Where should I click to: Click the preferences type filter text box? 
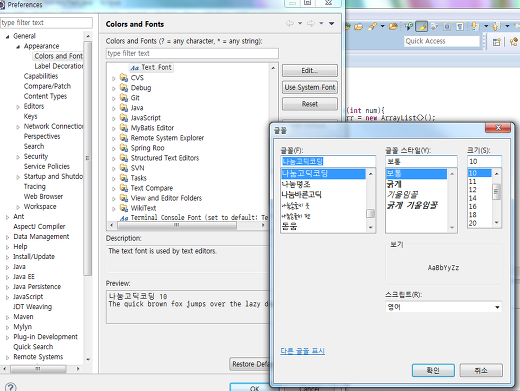coord(46,23)
